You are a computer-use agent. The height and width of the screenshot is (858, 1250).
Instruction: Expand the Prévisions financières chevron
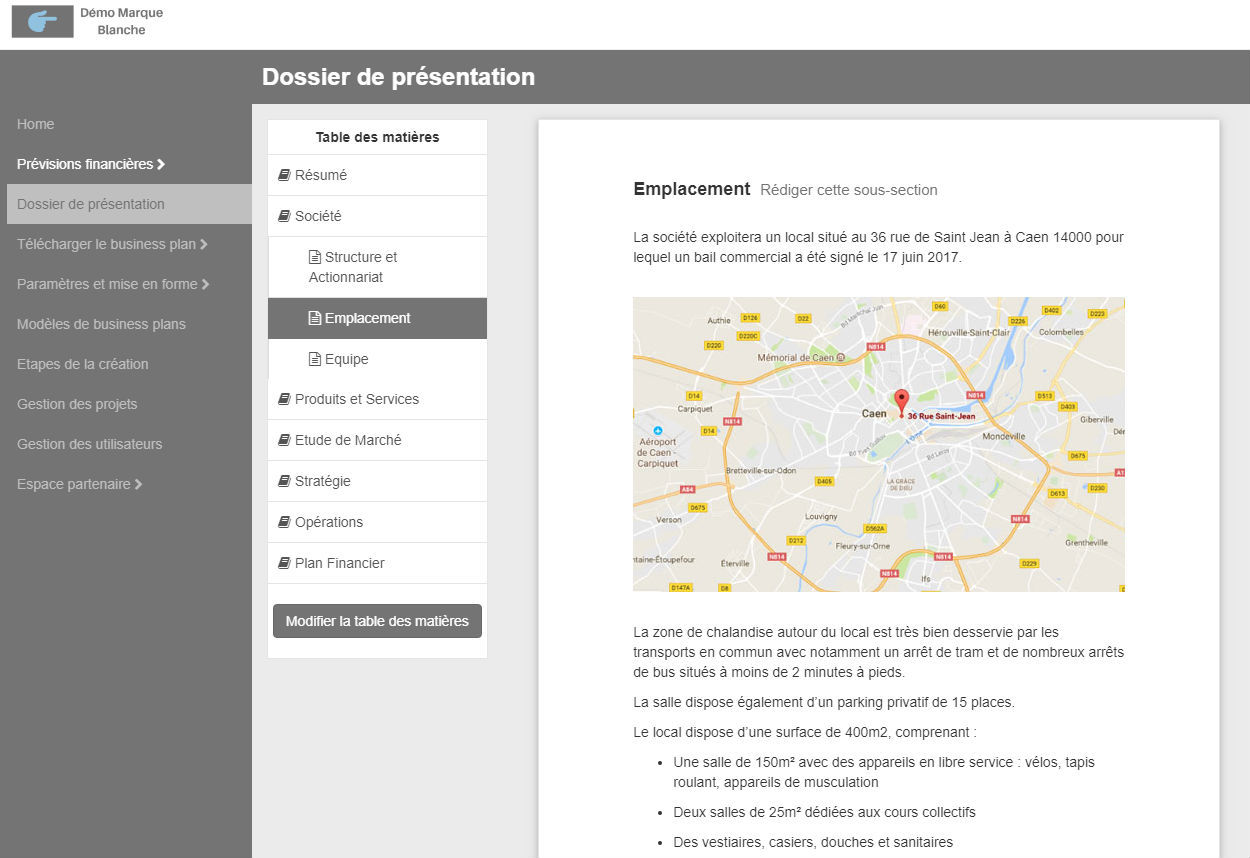161,164
